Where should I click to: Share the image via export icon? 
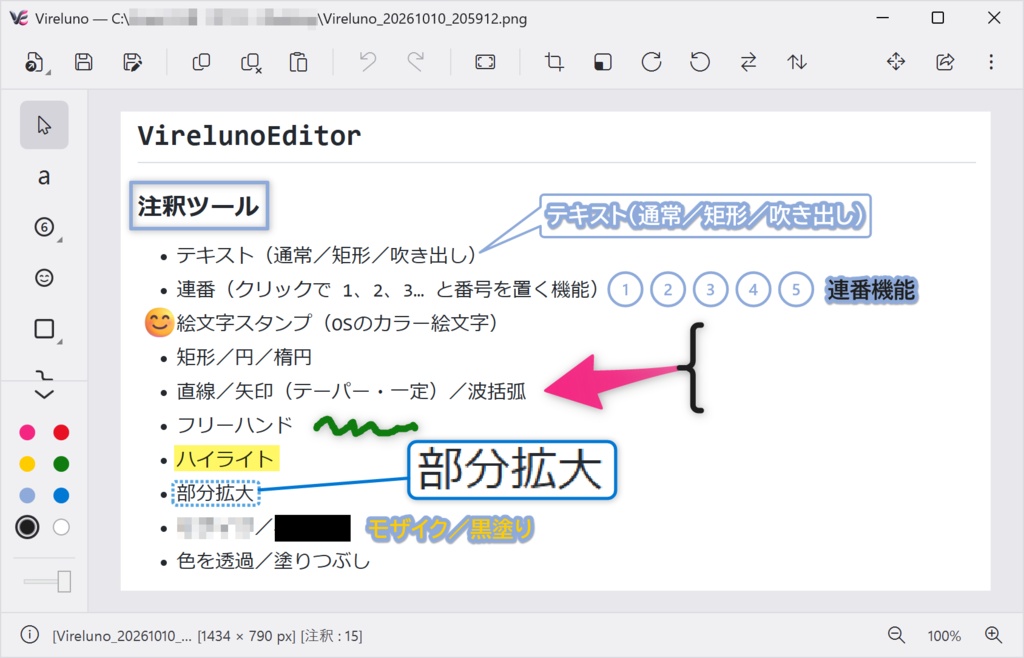pos(945,62)
